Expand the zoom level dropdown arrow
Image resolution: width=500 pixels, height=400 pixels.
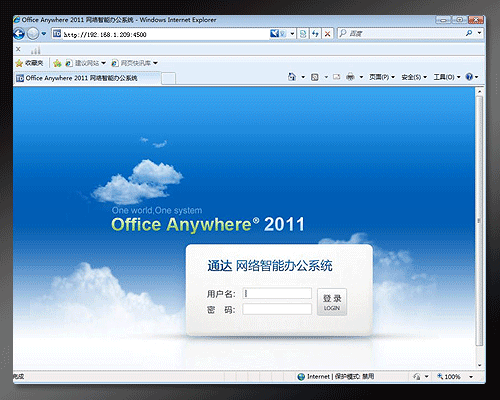pos(471,377)
